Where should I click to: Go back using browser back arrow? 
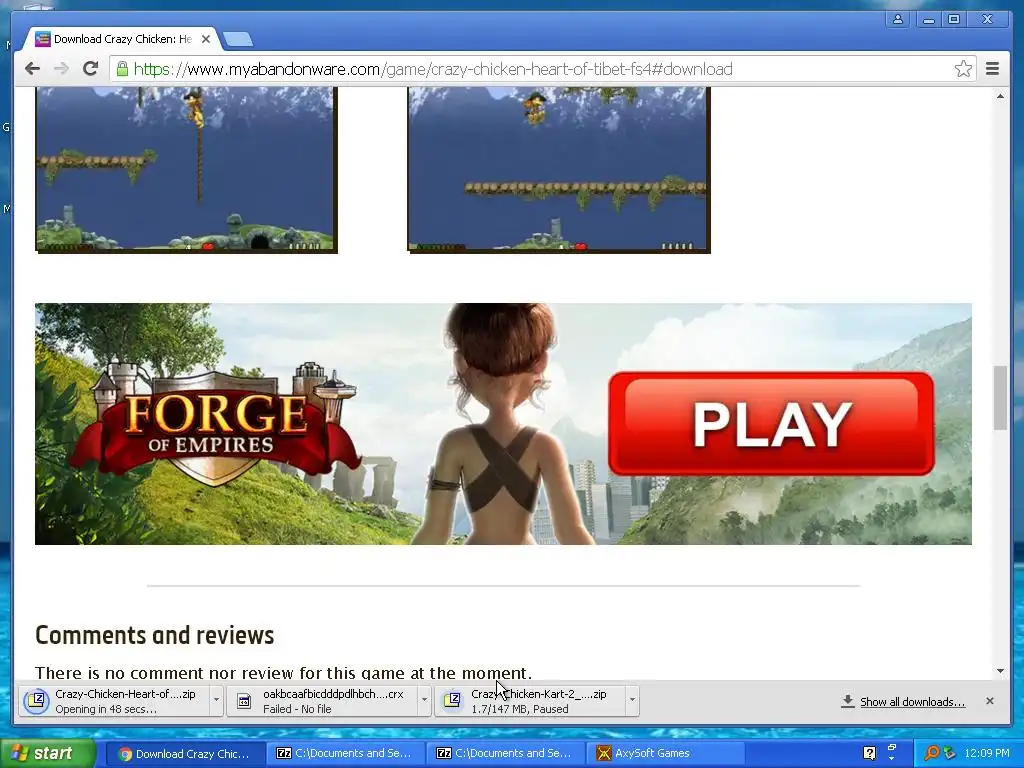pos(32,69)
